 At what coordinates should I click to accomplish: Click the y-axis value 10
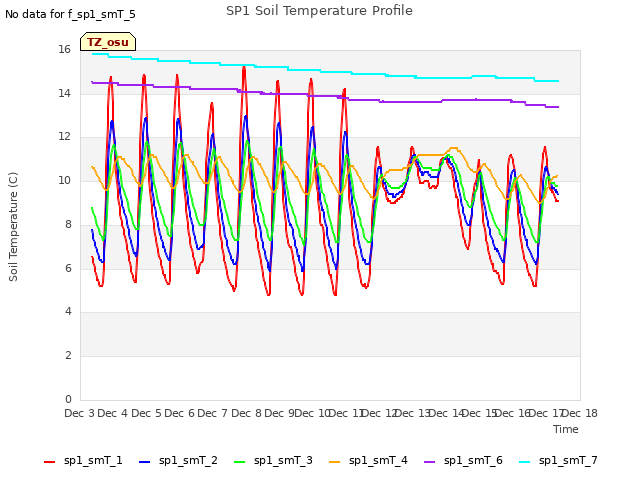(x=64, y=180)
